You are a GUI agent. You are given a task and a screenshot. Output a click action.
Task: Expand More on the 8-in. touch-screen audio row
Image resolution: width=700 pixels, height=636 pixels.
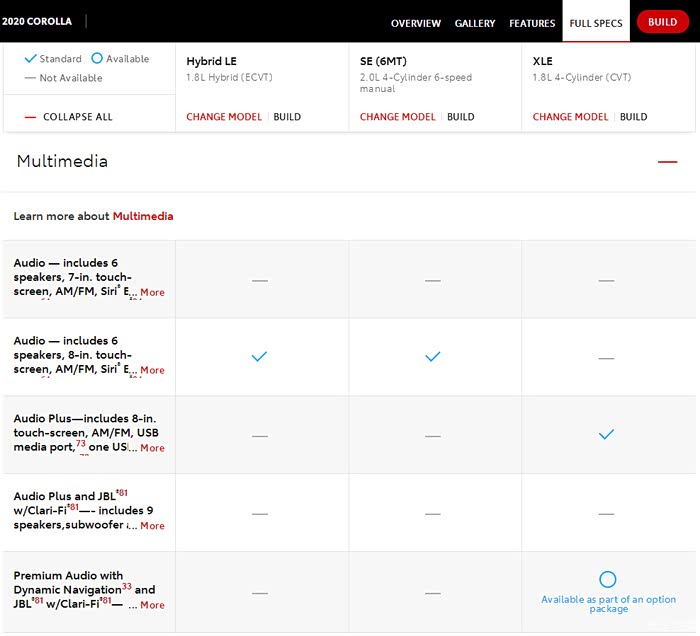(x=152, y=370)
